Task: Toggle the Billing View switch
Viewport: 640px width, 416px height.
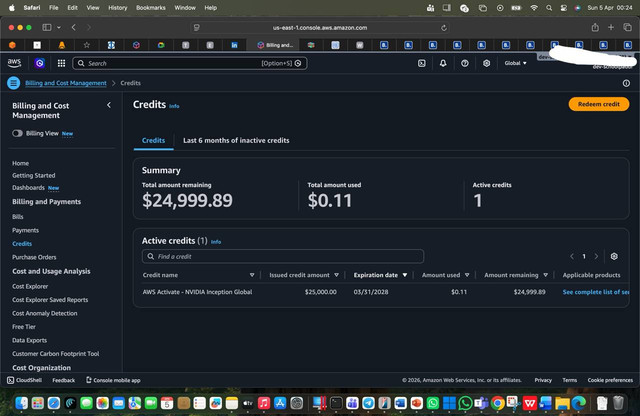Action: (x=17, y=133)
